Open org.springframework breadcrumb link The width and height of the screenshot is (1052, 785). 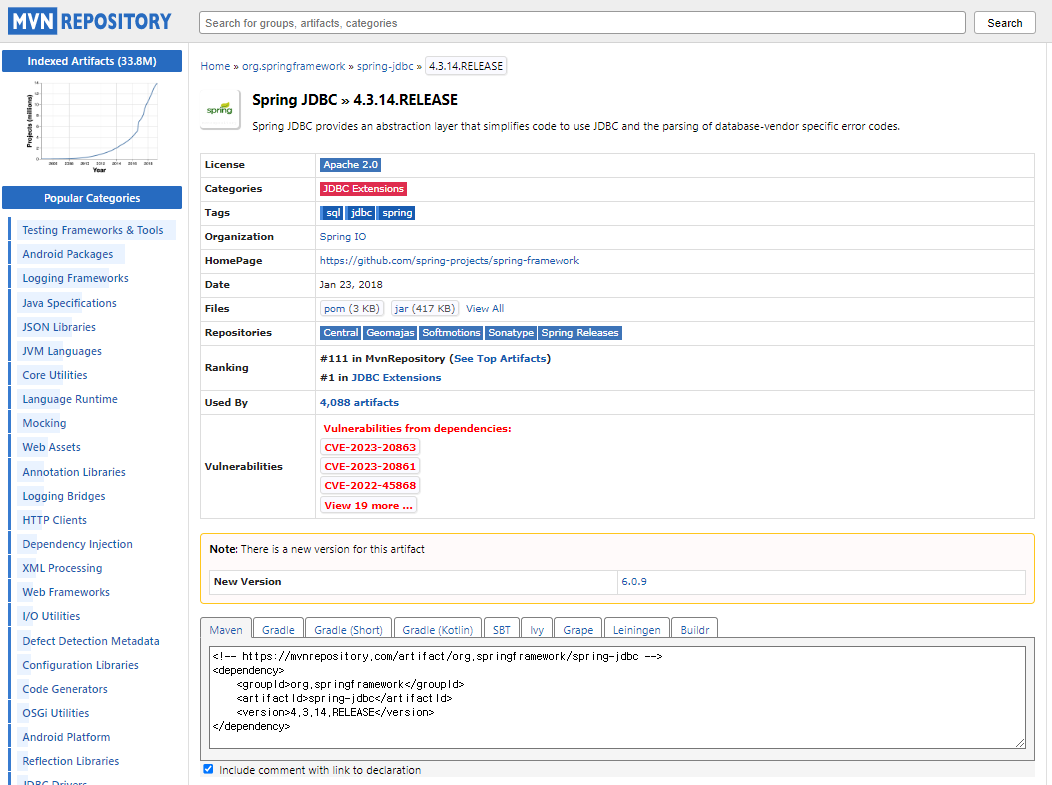tap(293, 66)
